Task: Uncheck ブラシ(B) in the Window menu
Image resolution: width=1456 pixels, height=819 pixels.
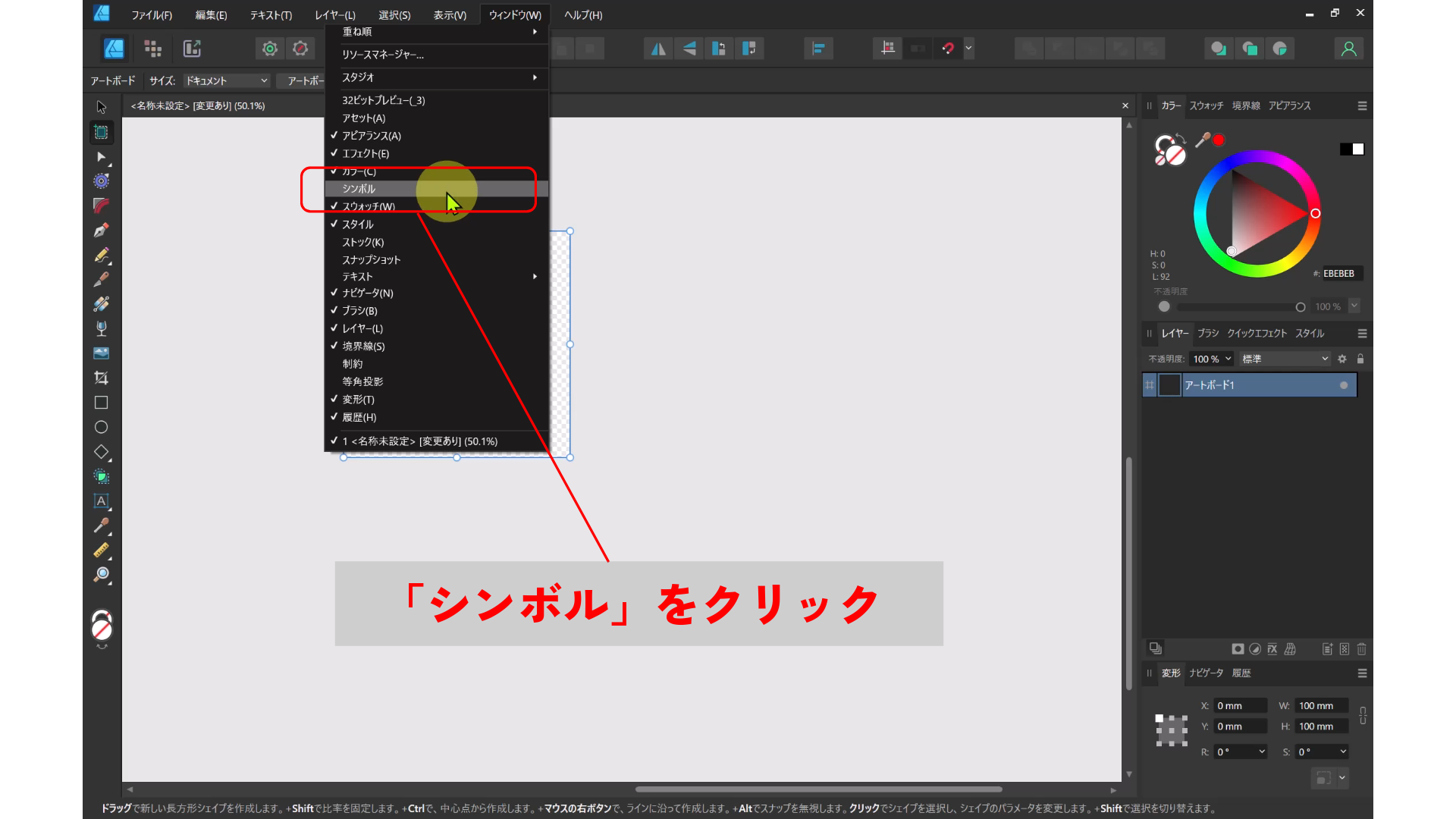Action: (x=357, y=310)
